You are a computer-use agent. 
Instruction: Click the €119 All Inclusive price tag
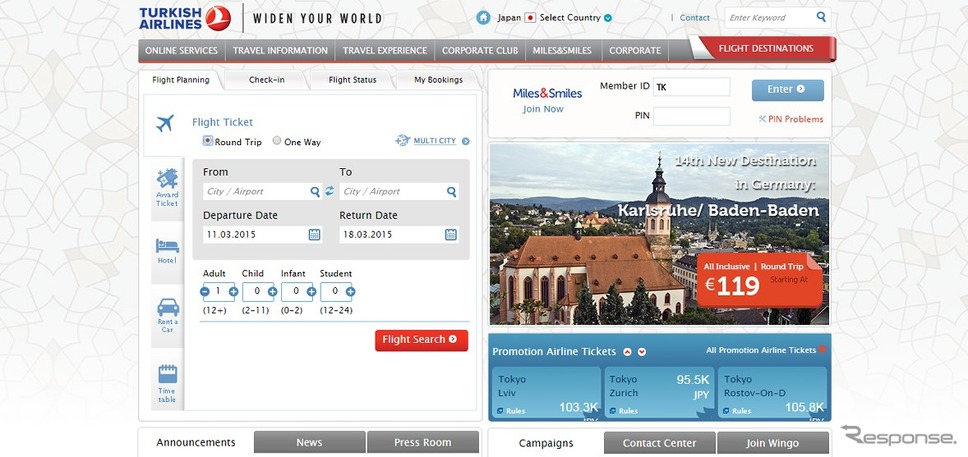click(x=761, y=280)
